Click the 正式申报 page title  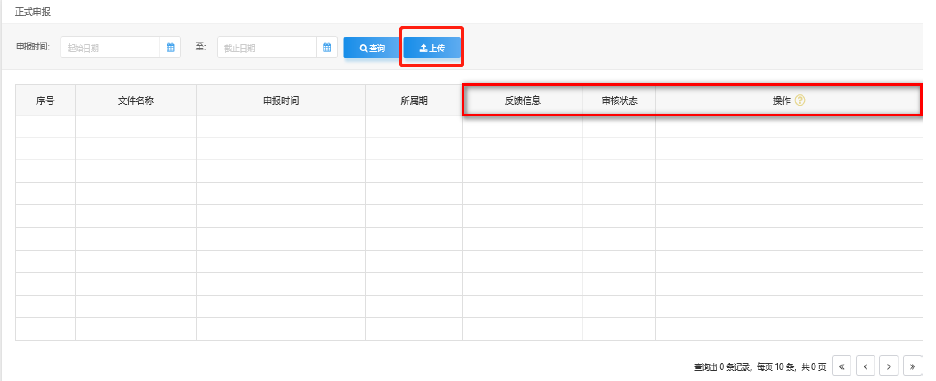(33, 11)
